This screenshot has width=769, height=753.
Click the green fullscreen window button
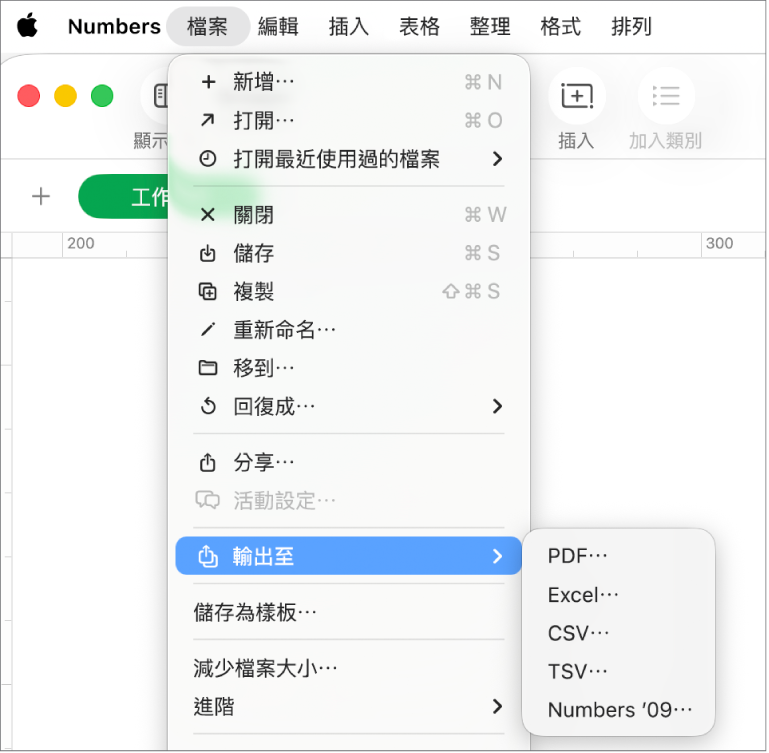tap(102, 96)
